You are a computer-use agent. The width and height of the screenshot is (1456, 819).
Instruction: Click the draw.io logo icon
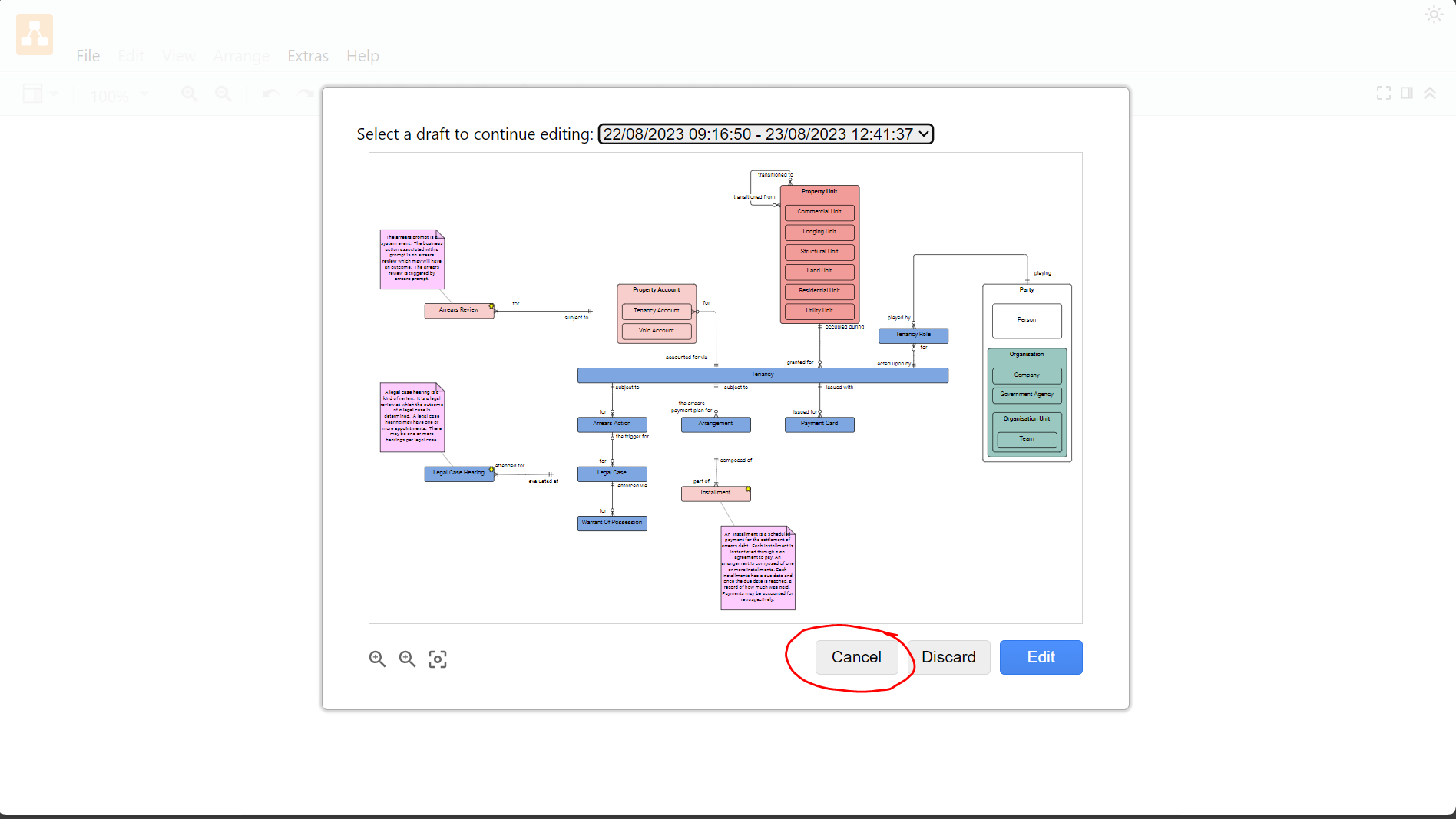pyautogui.click(x=35, y=35)
